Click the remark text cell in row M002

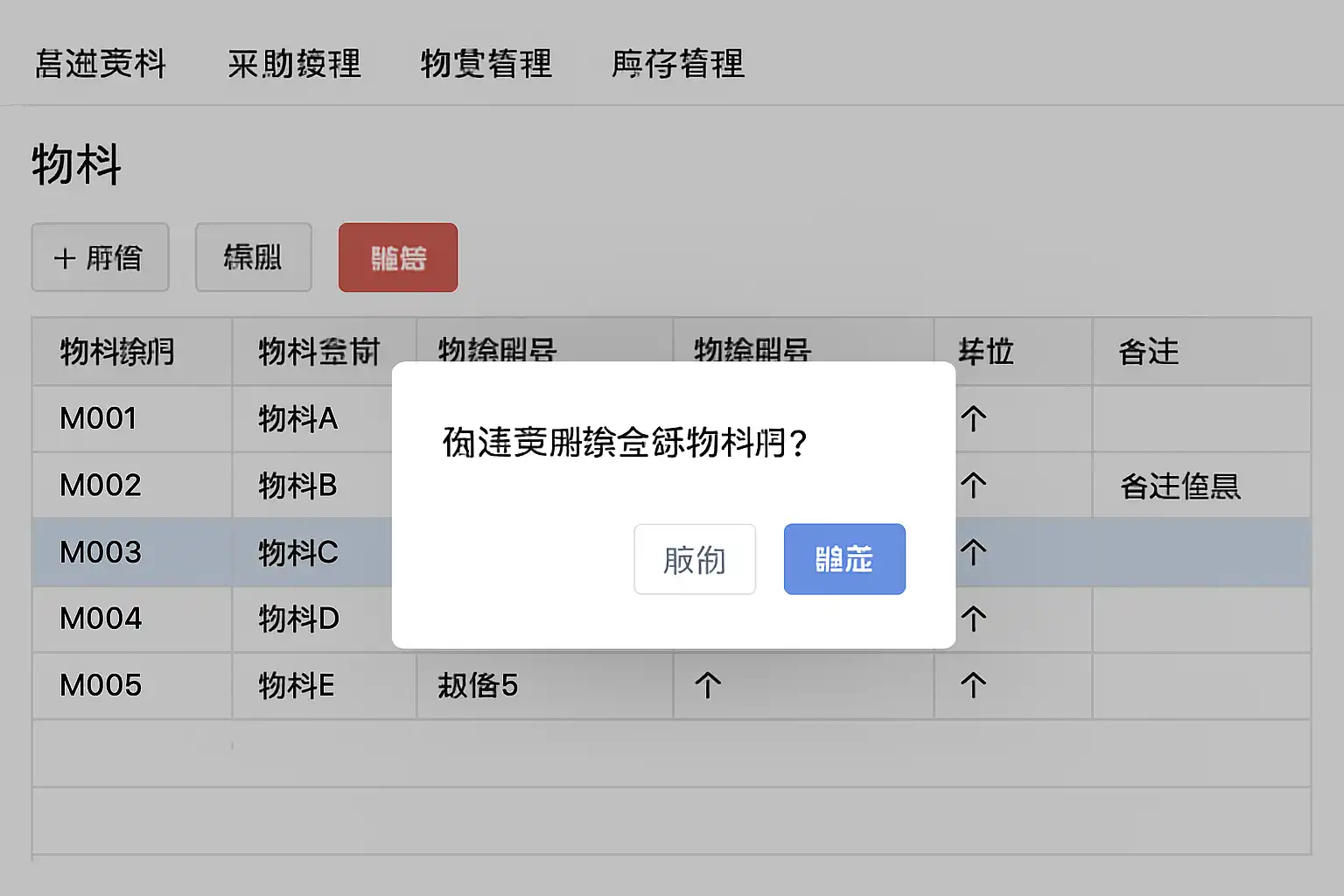[x=1180, y=486]
